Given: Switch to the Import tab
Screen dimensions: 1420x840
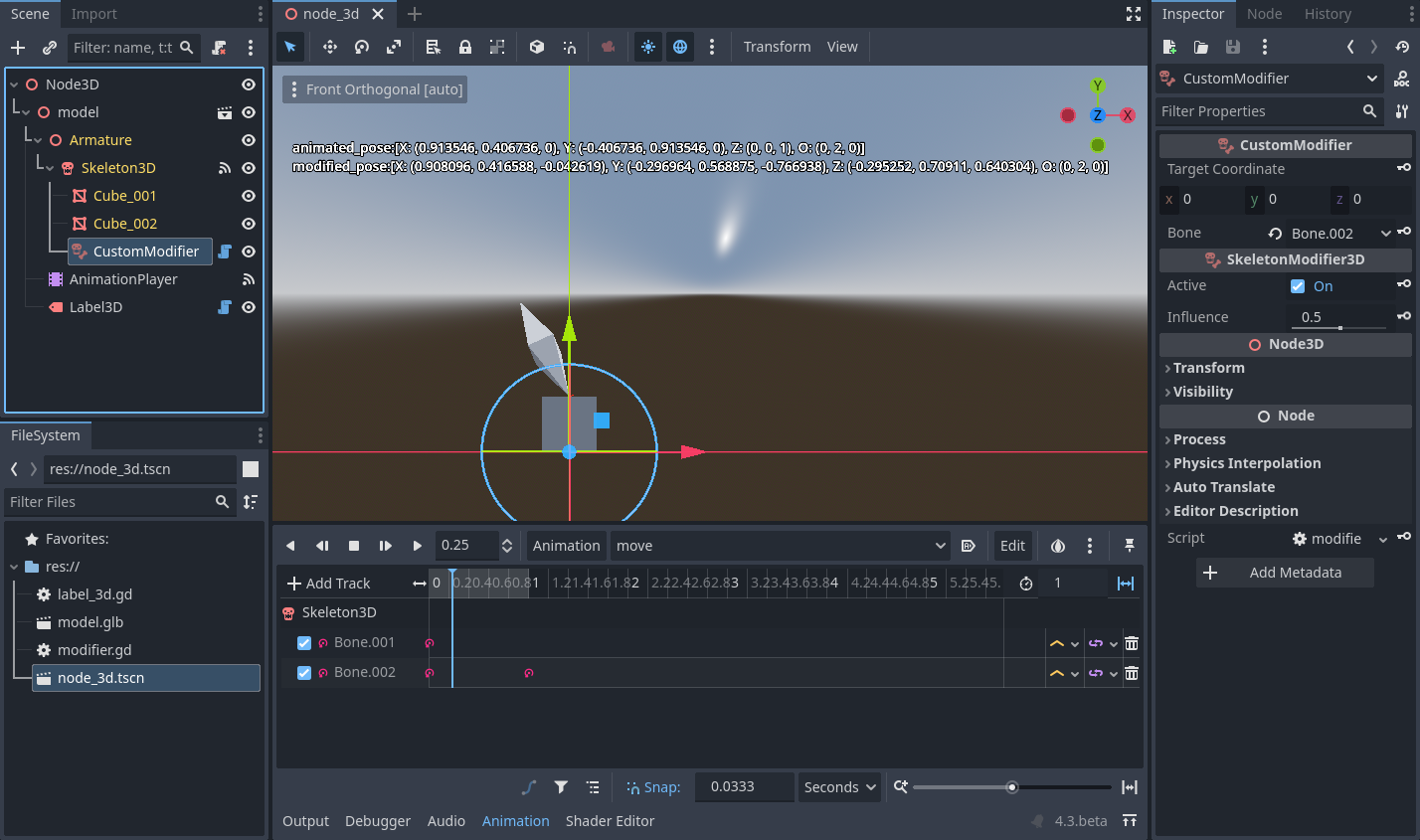Looking at the screenshot, I should pos(93,14).
